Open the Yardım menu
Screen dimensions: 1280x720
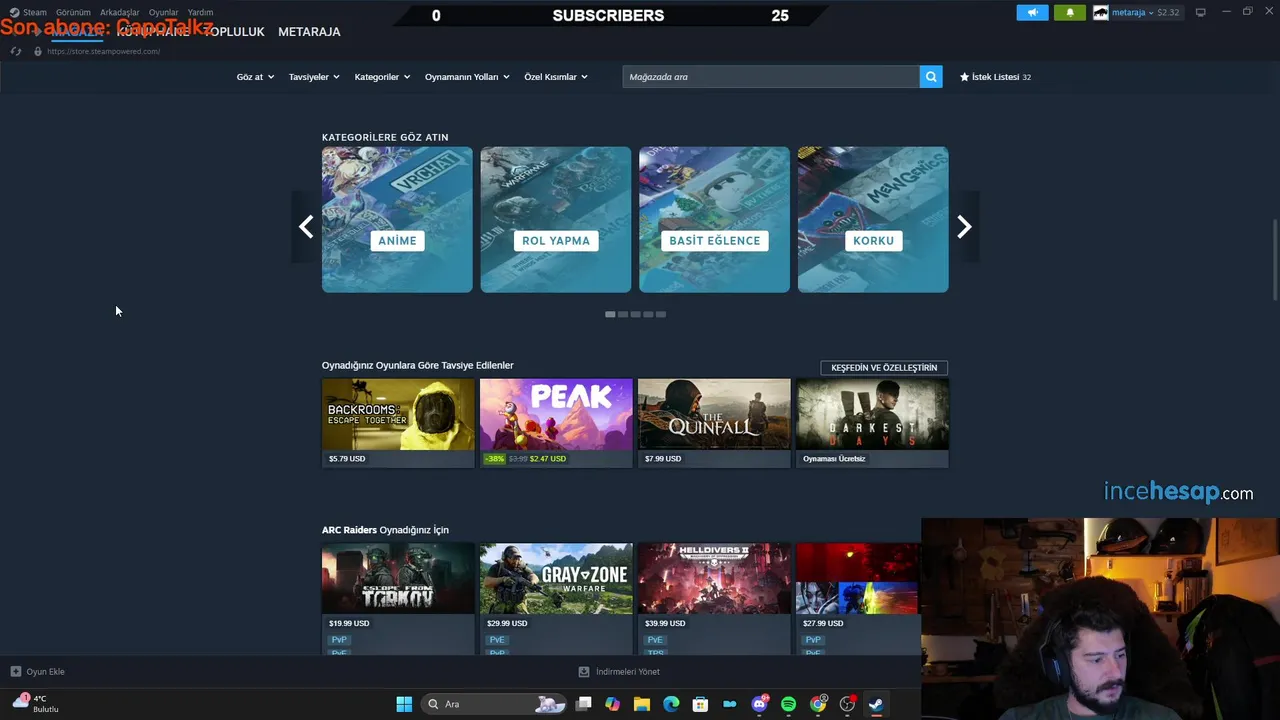[x=200, y=13]
